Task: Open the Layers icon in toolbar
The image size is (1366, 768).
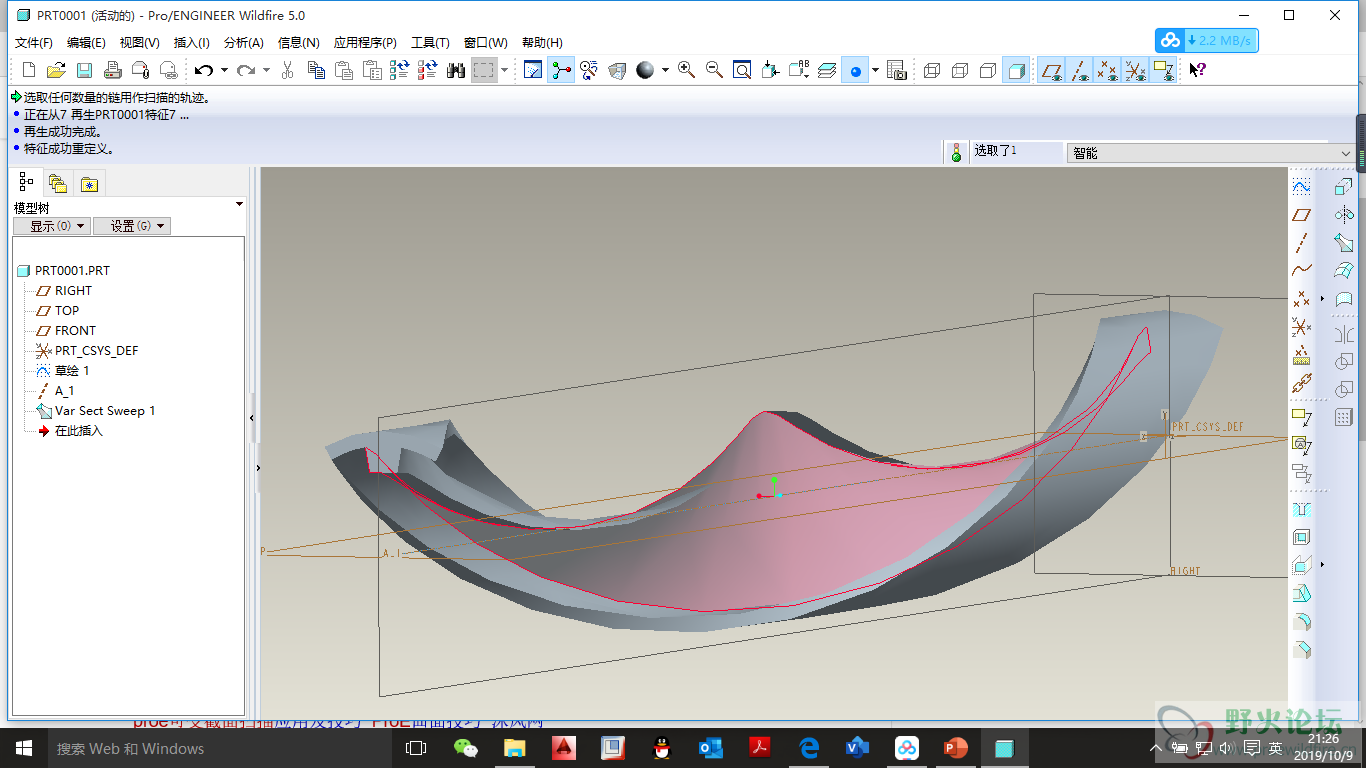Action: (x=827, y=70)
